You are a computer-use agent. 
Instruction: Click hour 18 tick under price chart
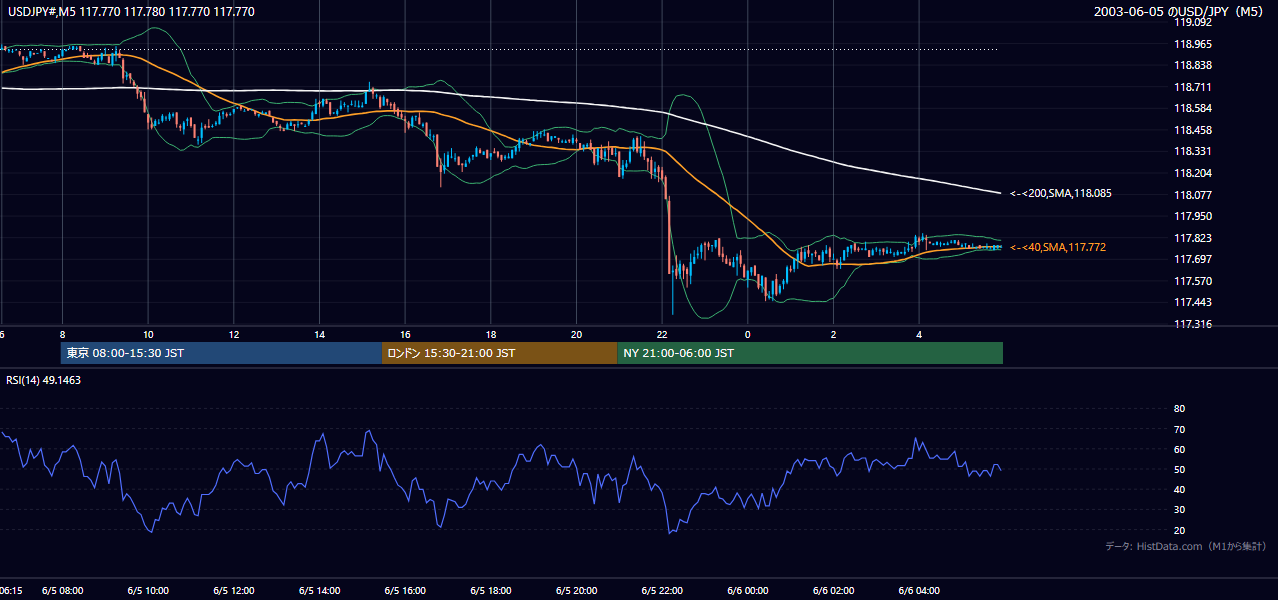[491, 334]
